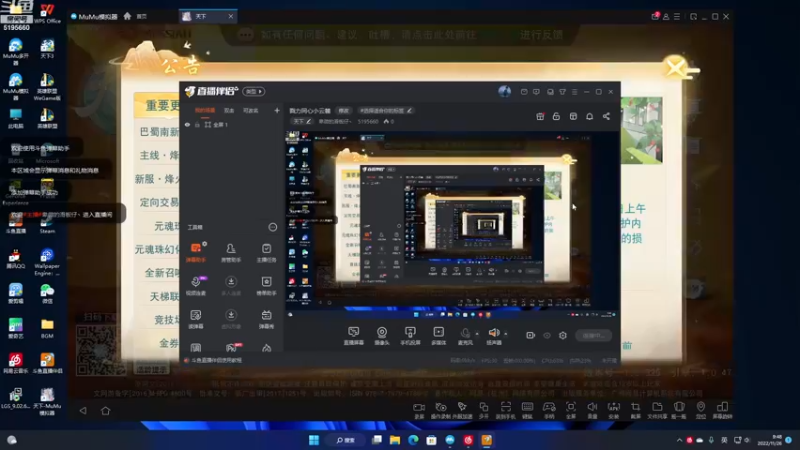The image size is (800, 450).
Task: Click 音量 volume in the MuMu toolbar
Action: [x=592, y=410]
